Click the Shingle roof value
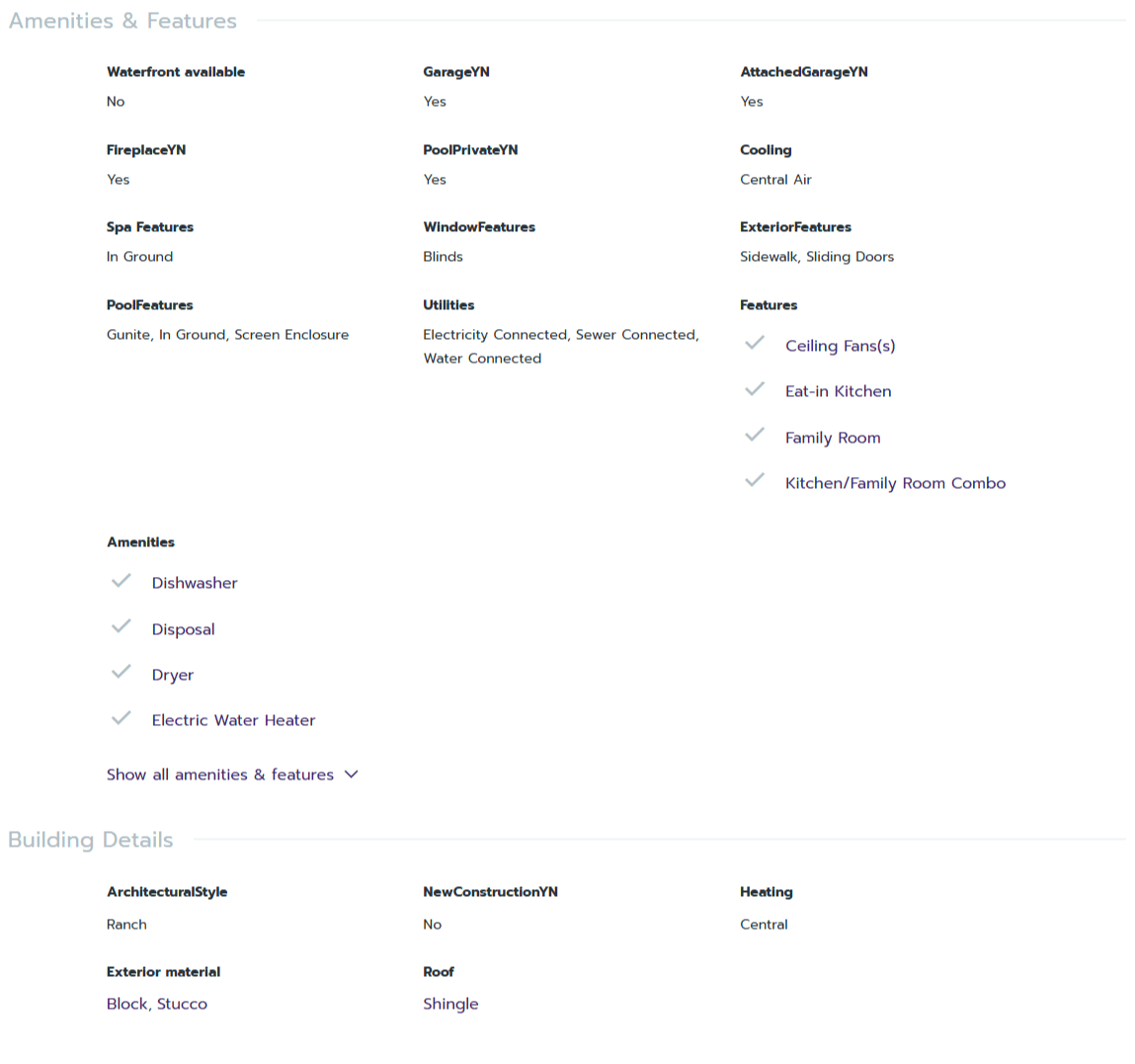The height and width of the screenshot is (1064, 1135). point(450,1004)
